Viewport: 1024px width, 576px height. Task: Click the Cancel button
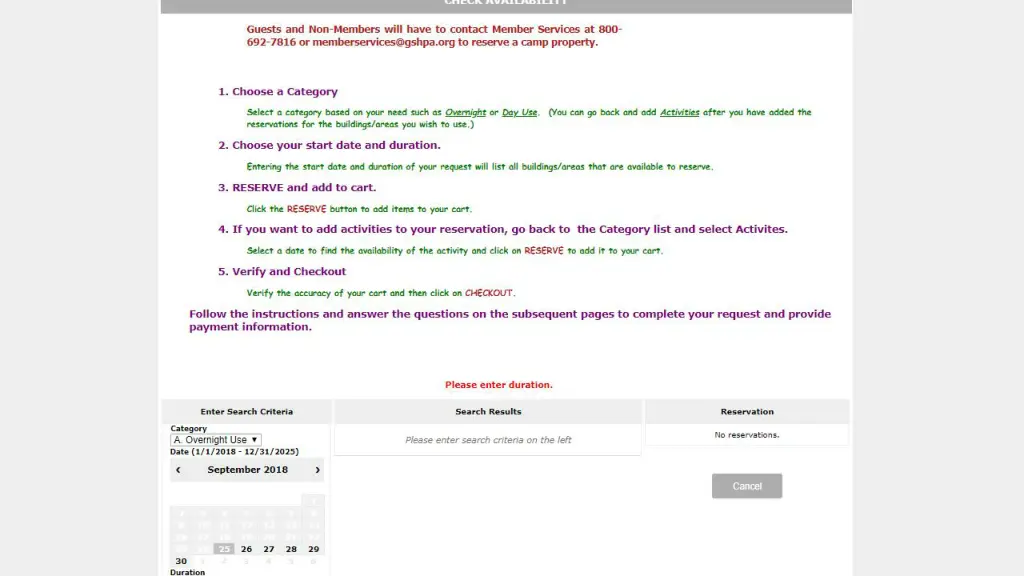tap(746, 486)
